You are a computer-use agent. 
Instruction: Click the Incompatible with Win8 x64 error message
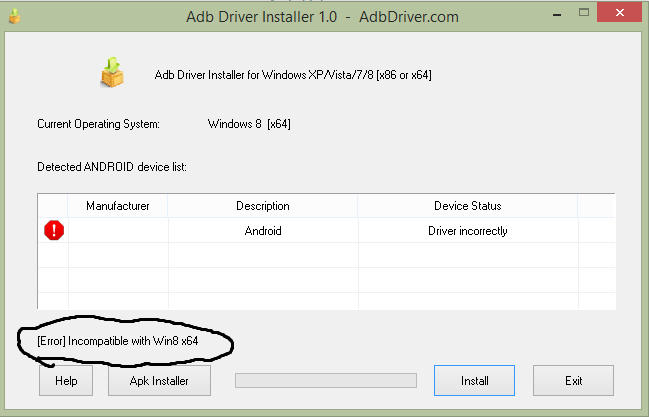(118, 342)
